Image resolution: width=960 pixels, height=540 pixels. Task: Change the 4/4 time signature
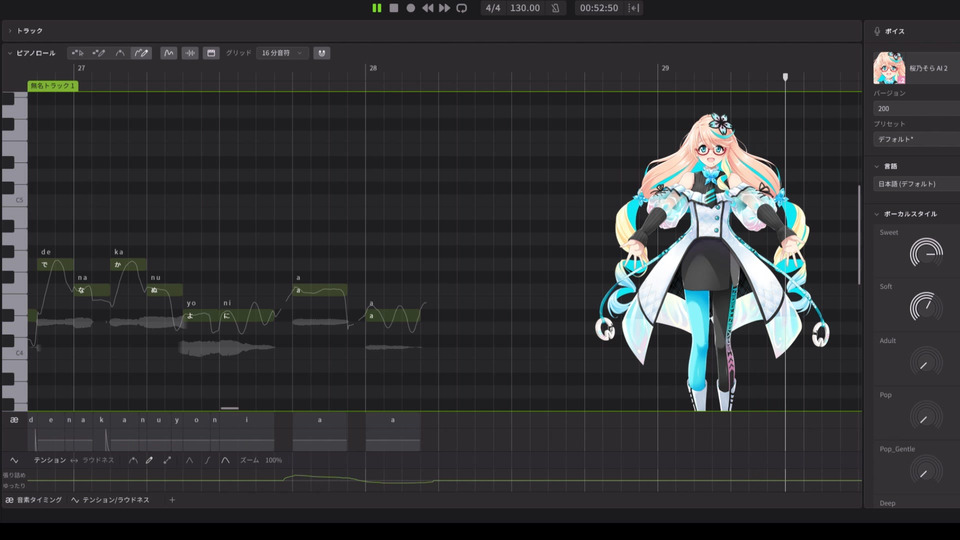[x=493, y=8]
